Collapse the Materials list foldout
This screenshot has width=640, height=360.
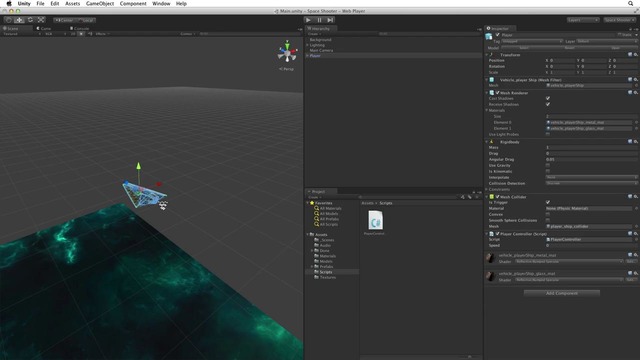coord(487,110)
